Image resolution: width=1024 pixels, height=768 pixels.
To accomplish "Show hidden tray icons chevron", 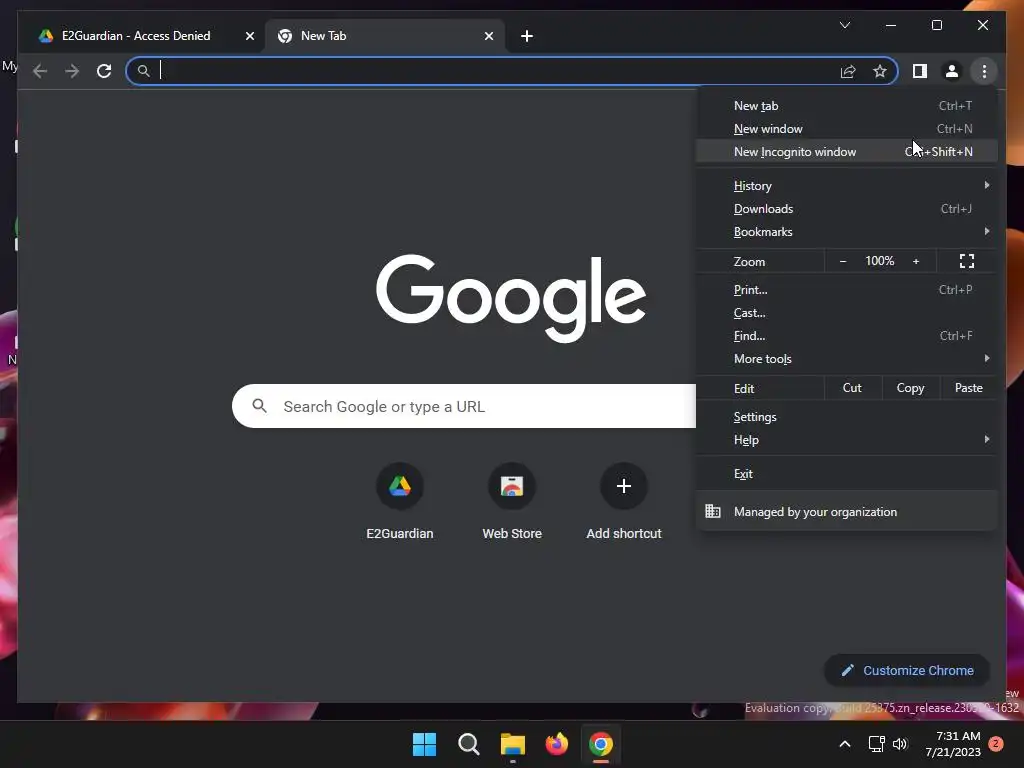I will (844, 744).
